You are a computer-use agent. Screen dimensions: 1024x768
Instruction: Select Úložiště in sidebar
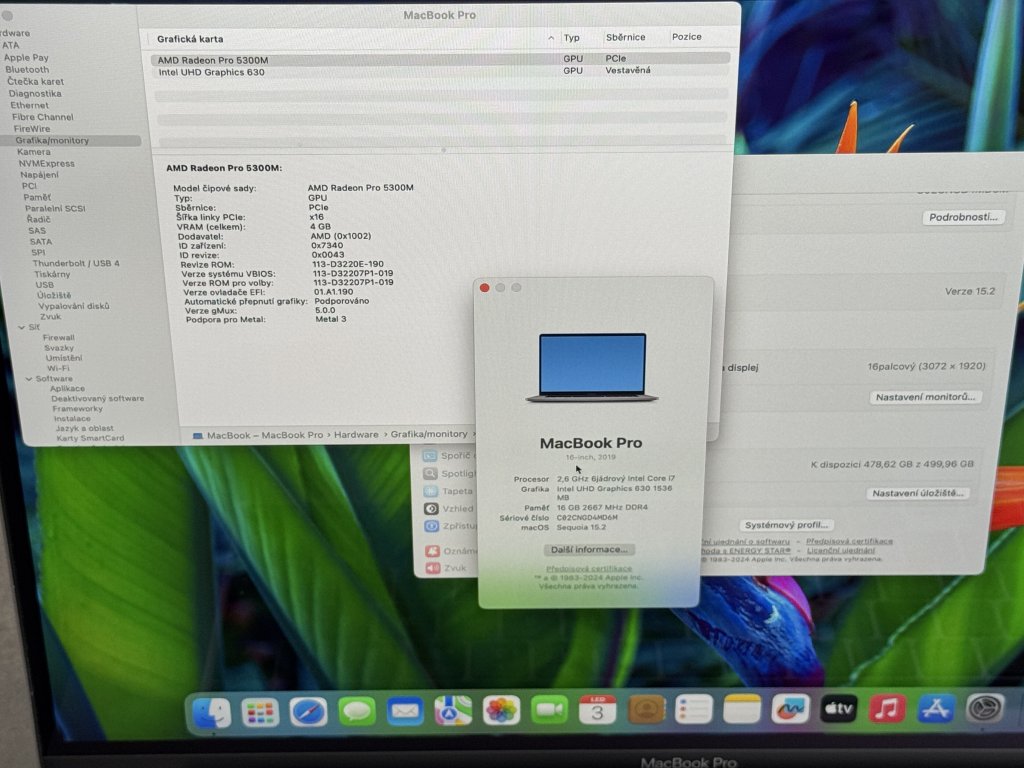(x=54, y=295)
